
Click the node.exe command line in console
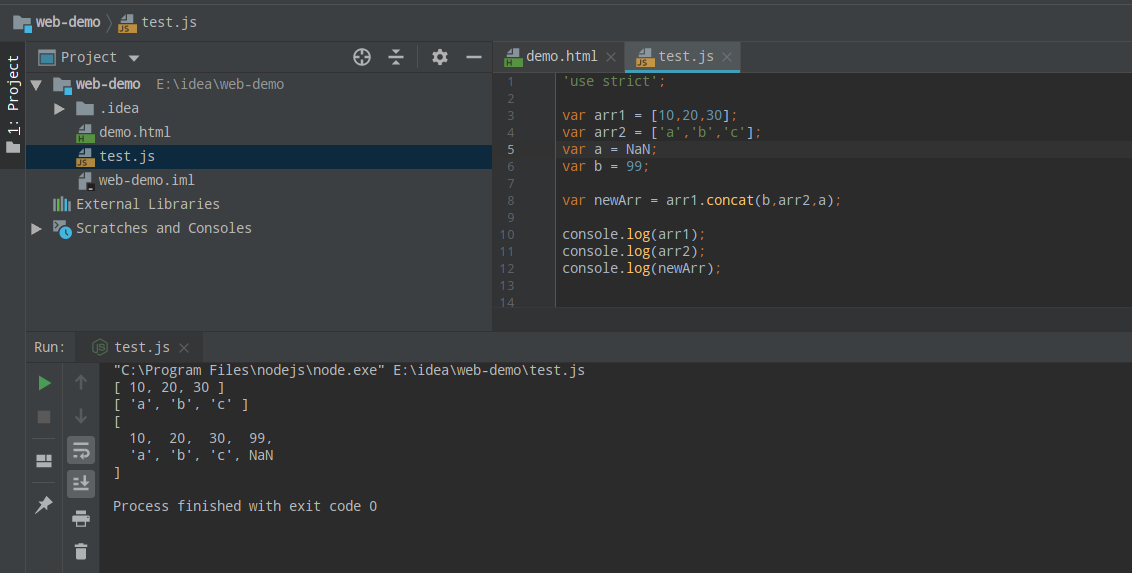coord(349,371)
